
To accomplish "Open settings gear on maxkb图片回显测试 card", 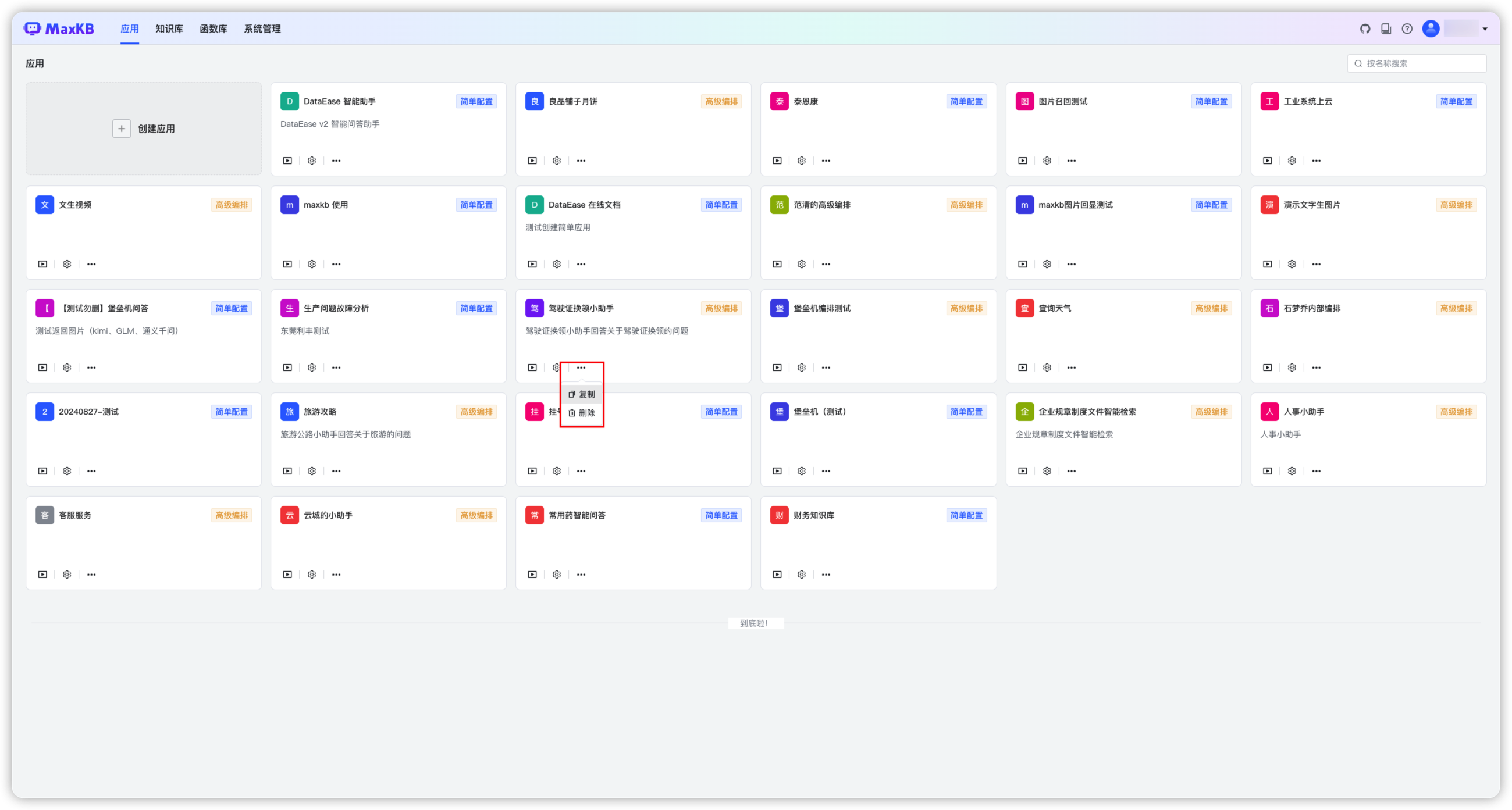I will (1047, 265).
